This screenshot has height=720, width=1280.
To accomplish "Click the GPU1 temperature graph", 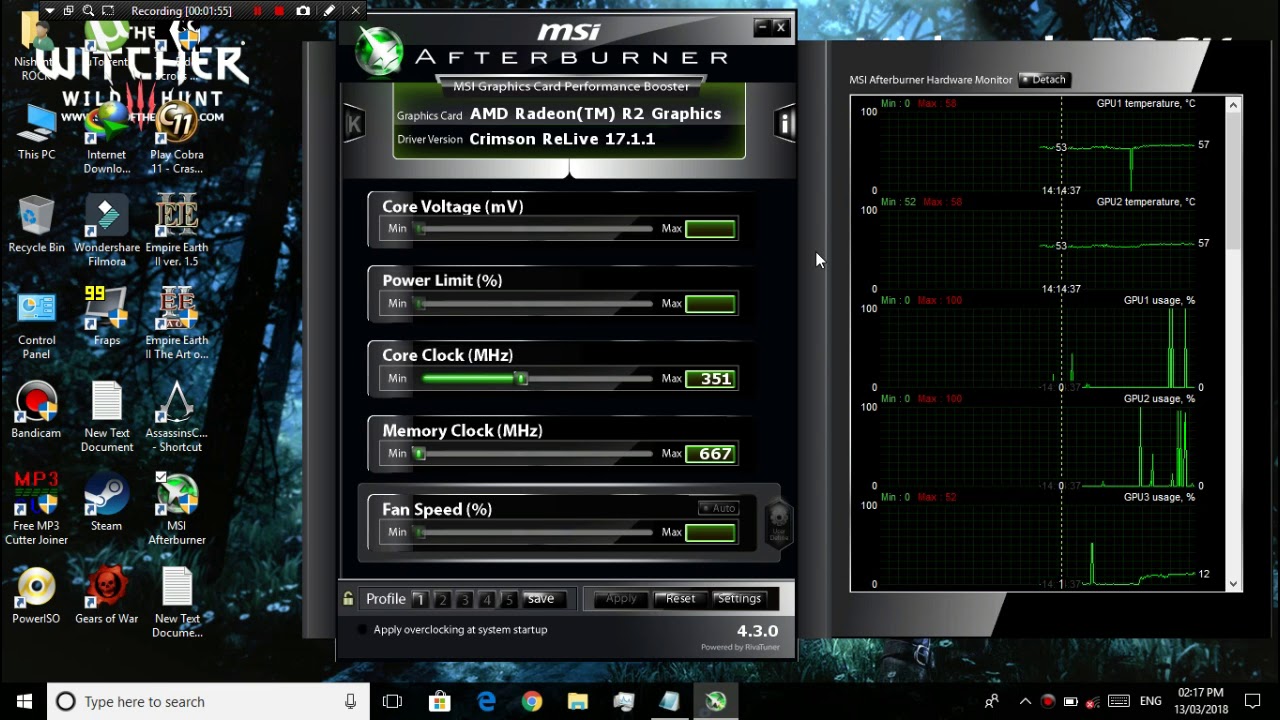I will (1038, 151).
